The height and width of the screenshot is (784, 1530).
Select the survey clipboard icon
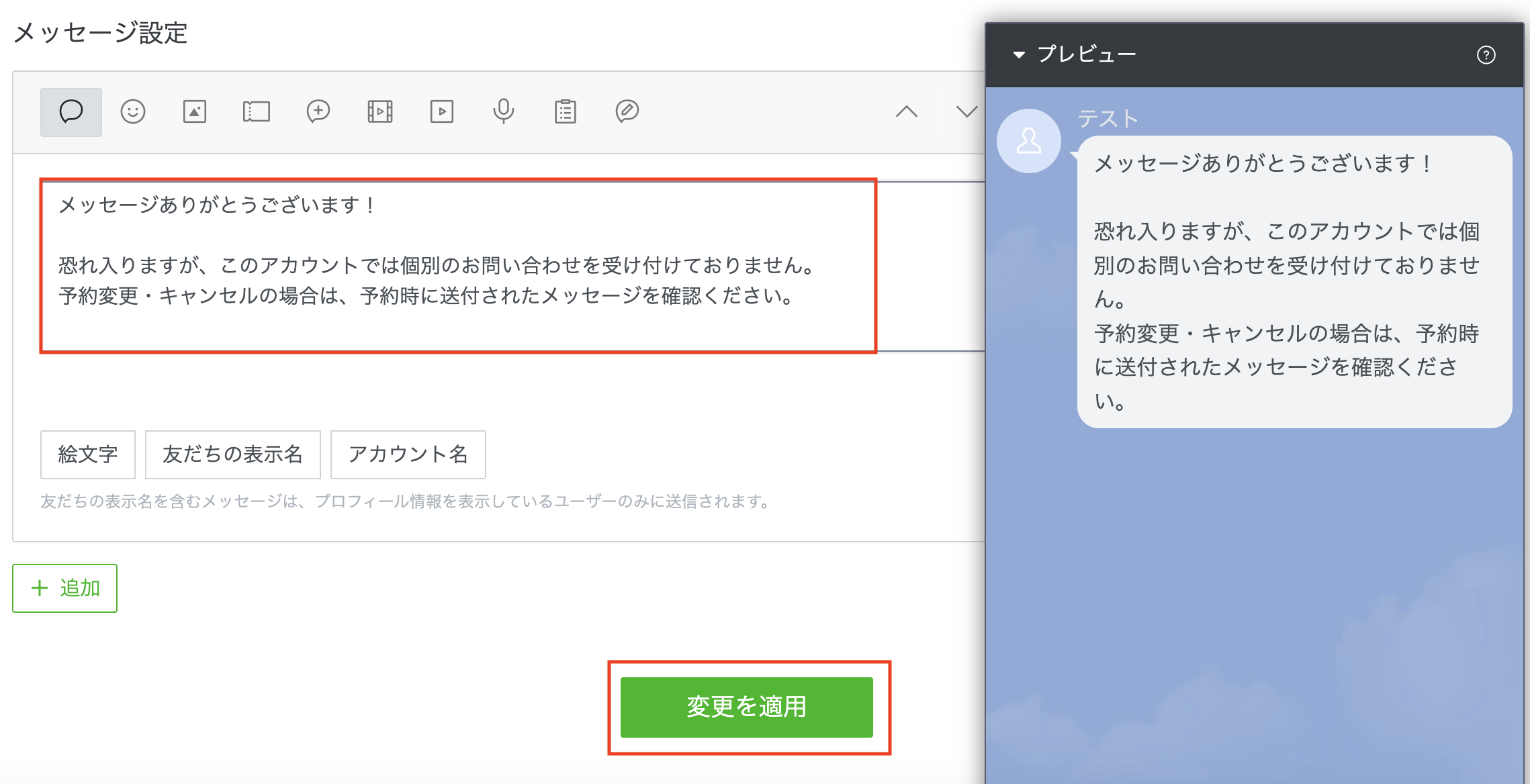pos(566,111)
